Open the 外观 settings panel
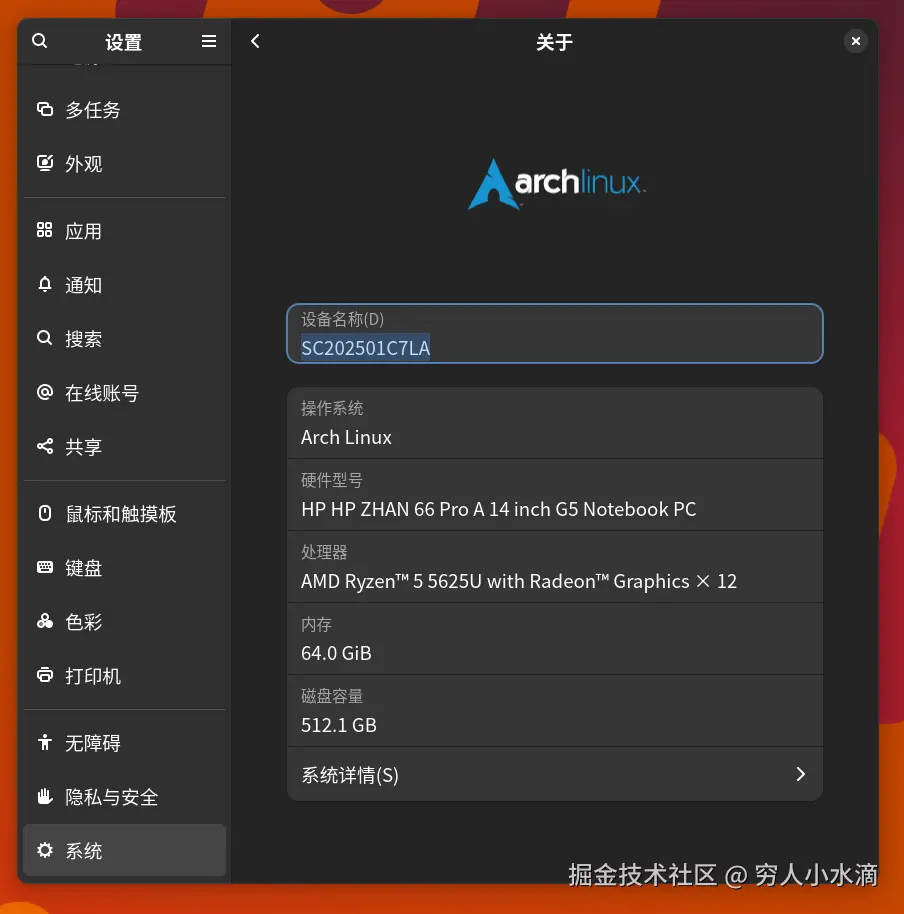904x914 pixels. click(x=124, y=163)
